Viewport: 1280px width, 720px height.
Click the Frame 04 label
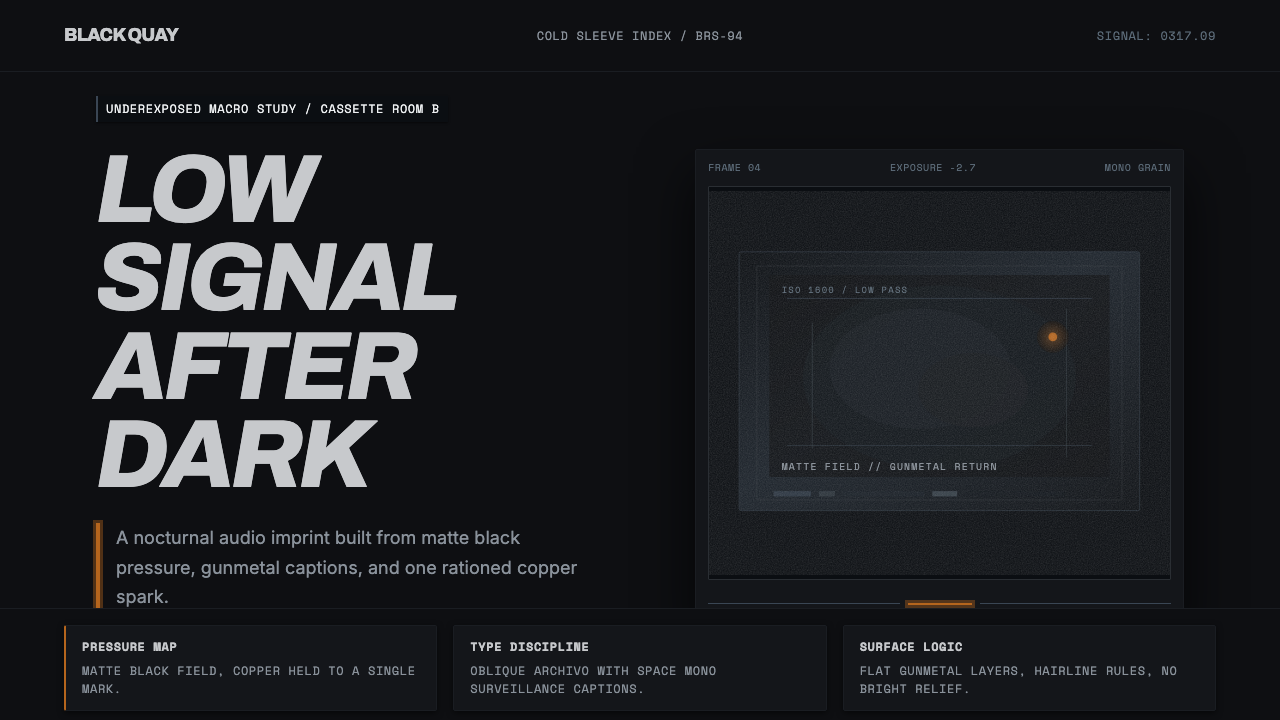[734, 168]
